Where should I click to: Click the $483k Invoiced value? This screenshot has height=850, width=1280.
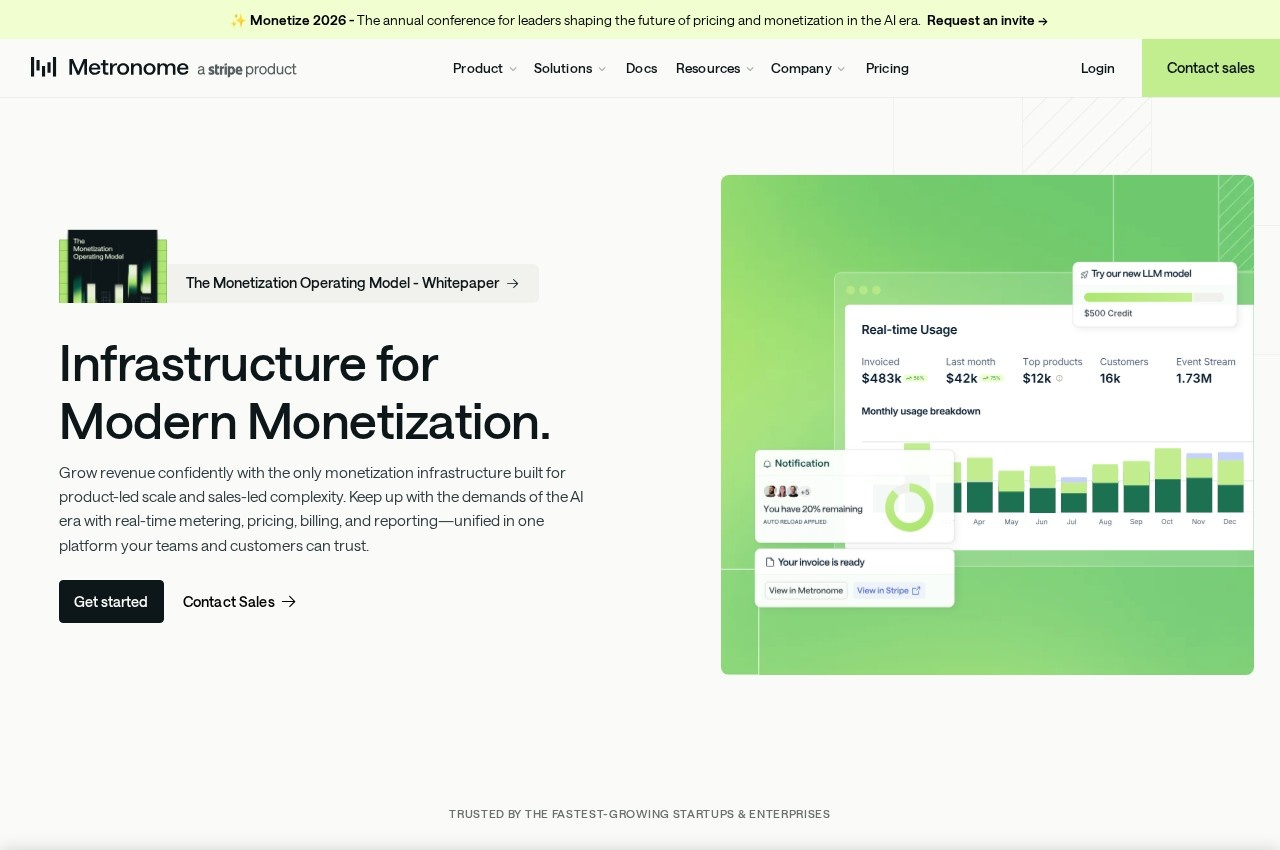coord(881,378)
